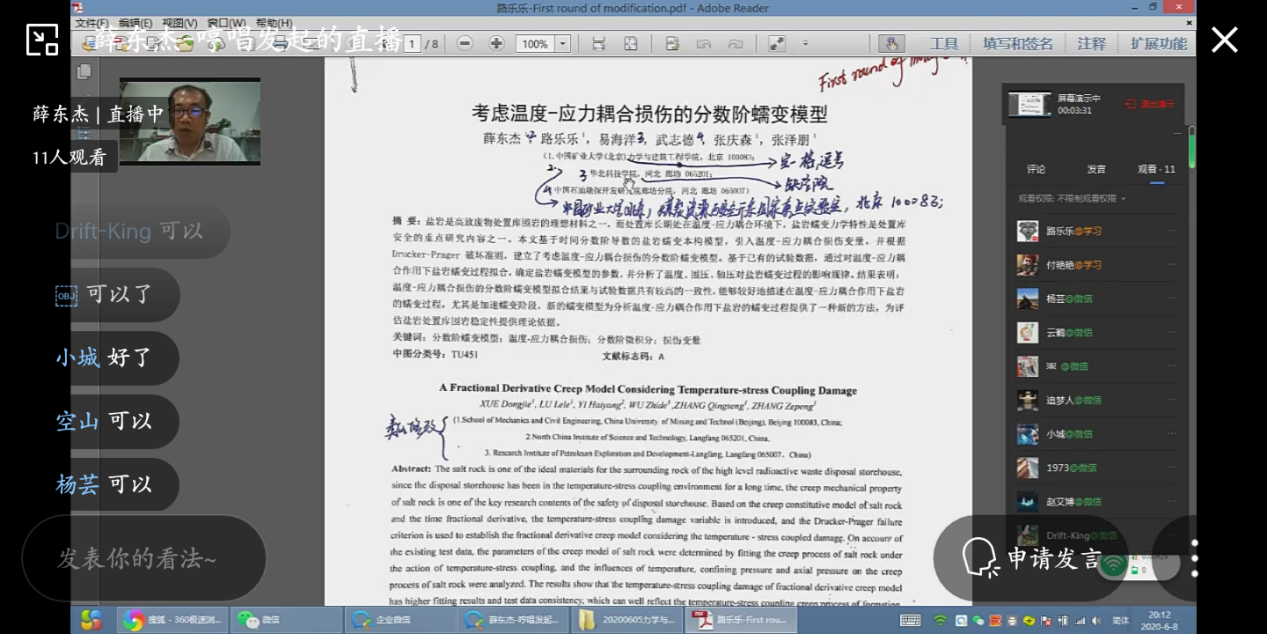
Task: Click the 简体 input method indicator
Action: (x=1121, y=620)
